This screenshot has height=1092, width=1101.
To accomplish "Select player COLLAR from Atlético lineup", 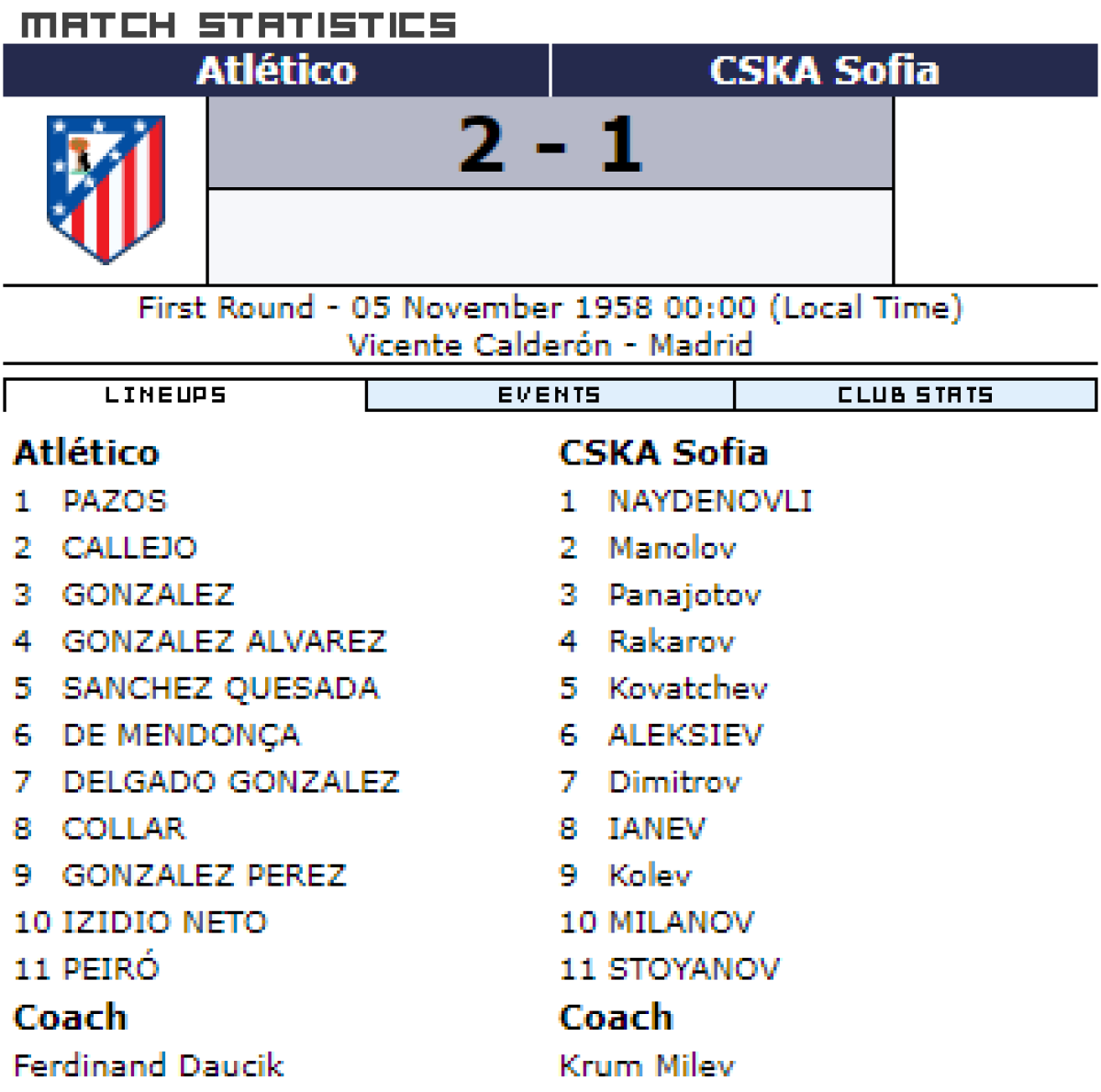I will tap(124, 829).
